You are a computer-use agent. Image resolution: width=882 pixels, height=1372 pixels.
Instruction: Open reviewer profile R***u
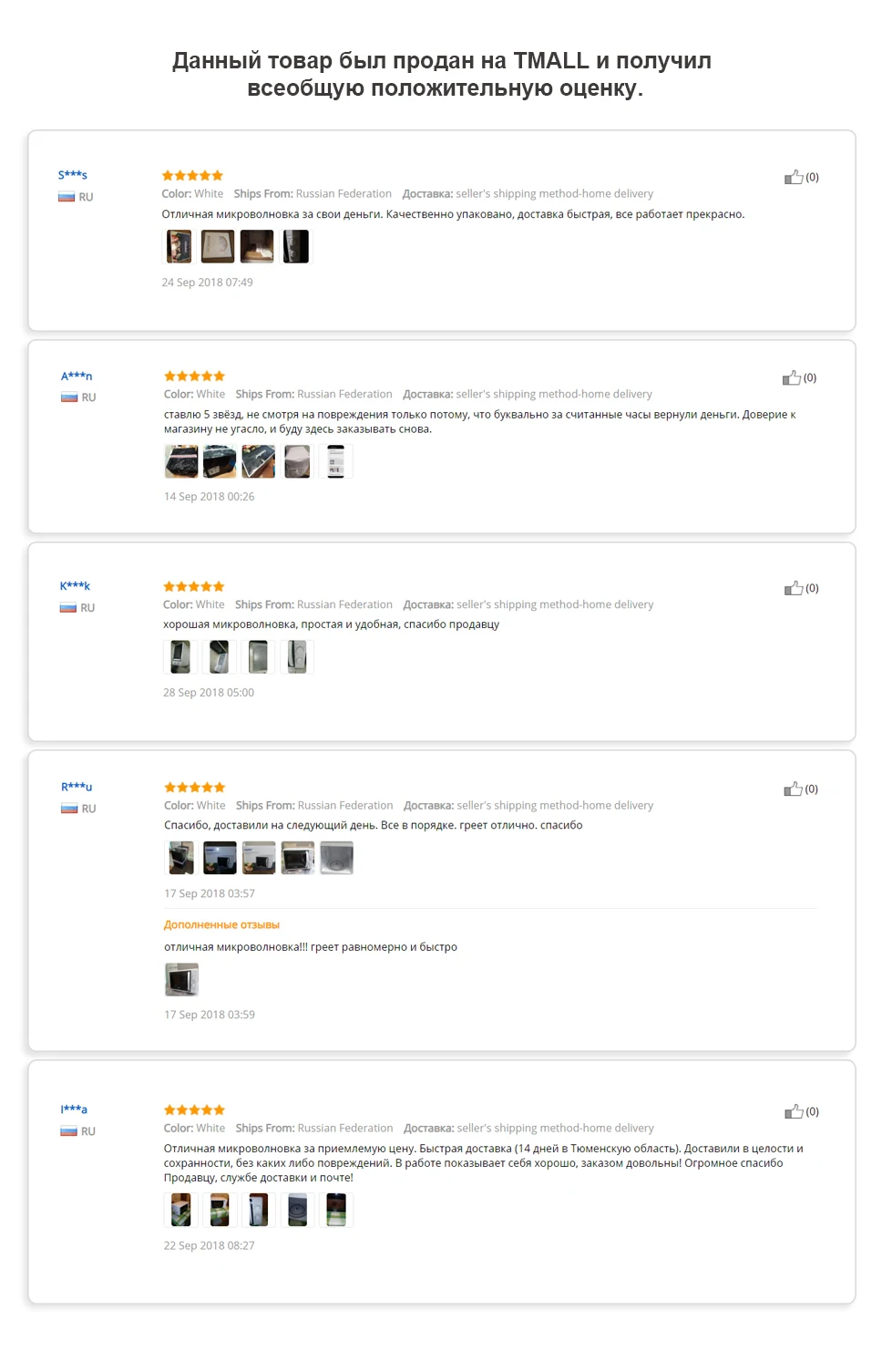[77, 787]
